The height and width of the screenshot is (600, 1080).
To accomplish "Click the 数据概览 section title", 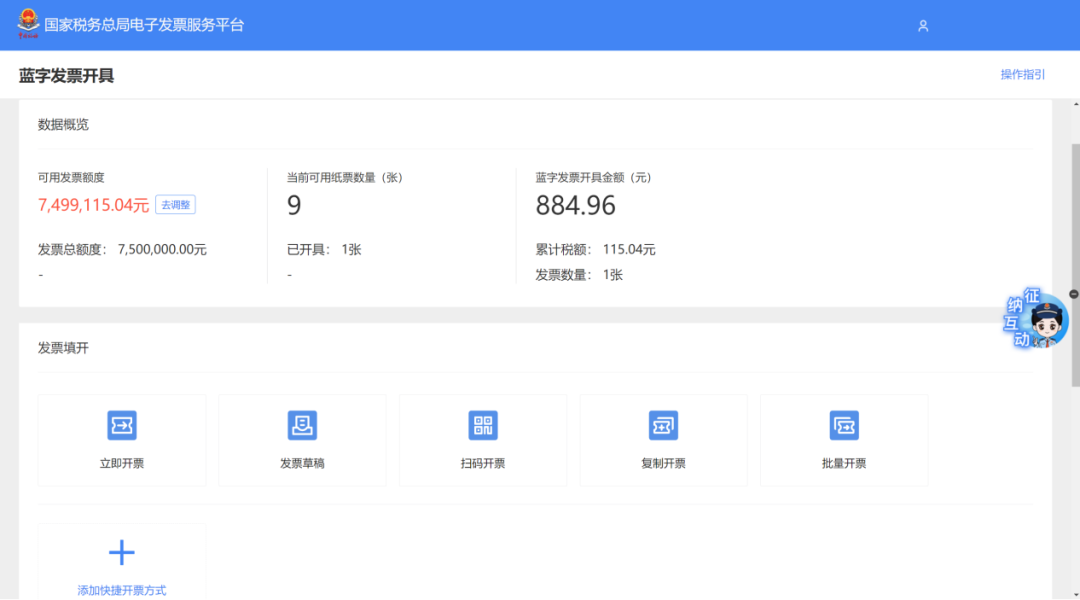I will (x=63, y=125).
